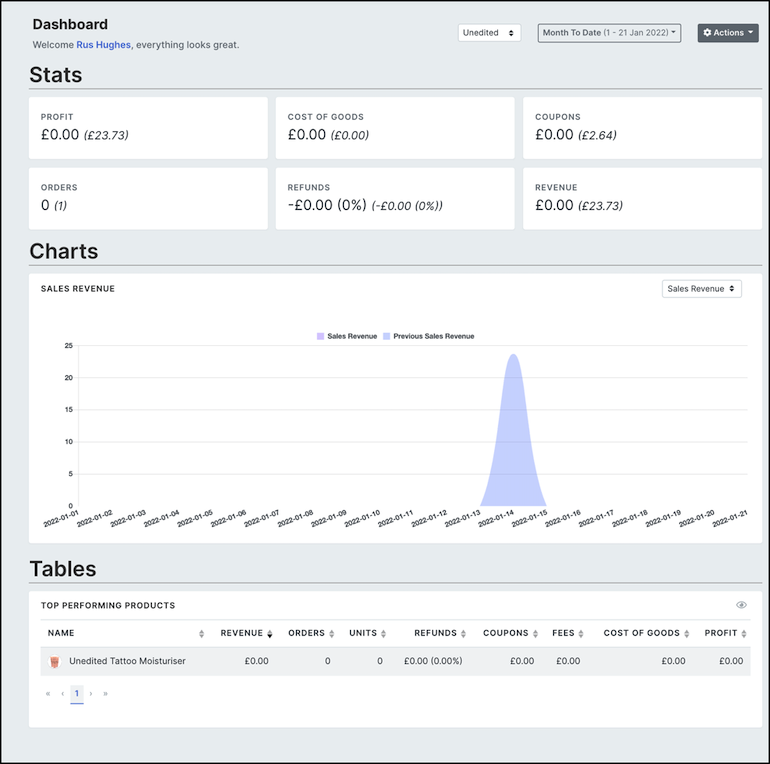Sort table by Profit column arrows

click(x=744, y=634)
